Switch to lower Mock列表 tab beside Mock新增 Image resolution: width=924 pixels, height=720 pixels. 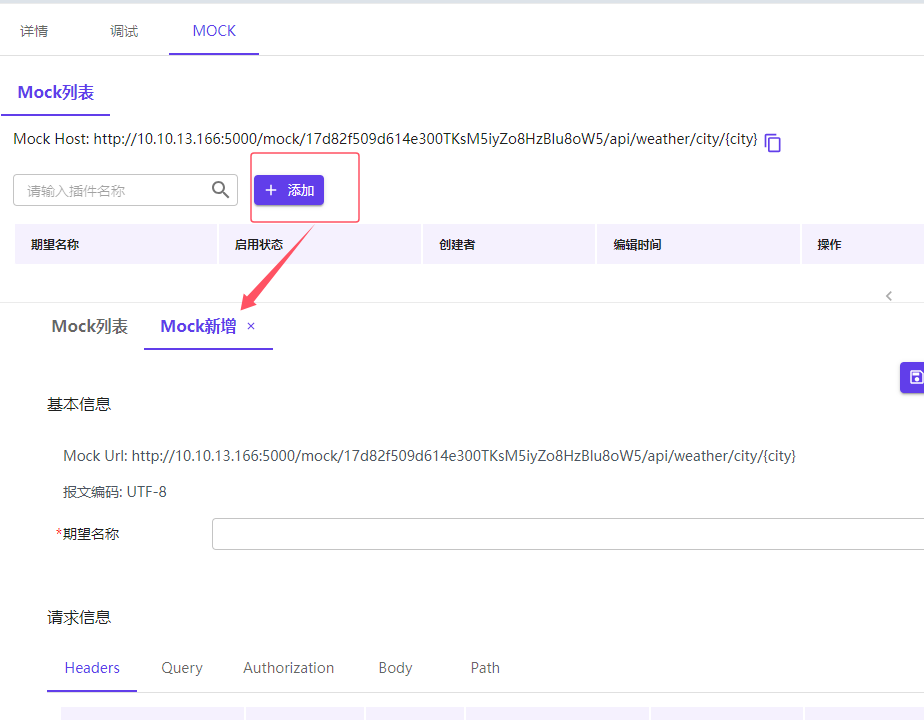pos(90,326)
